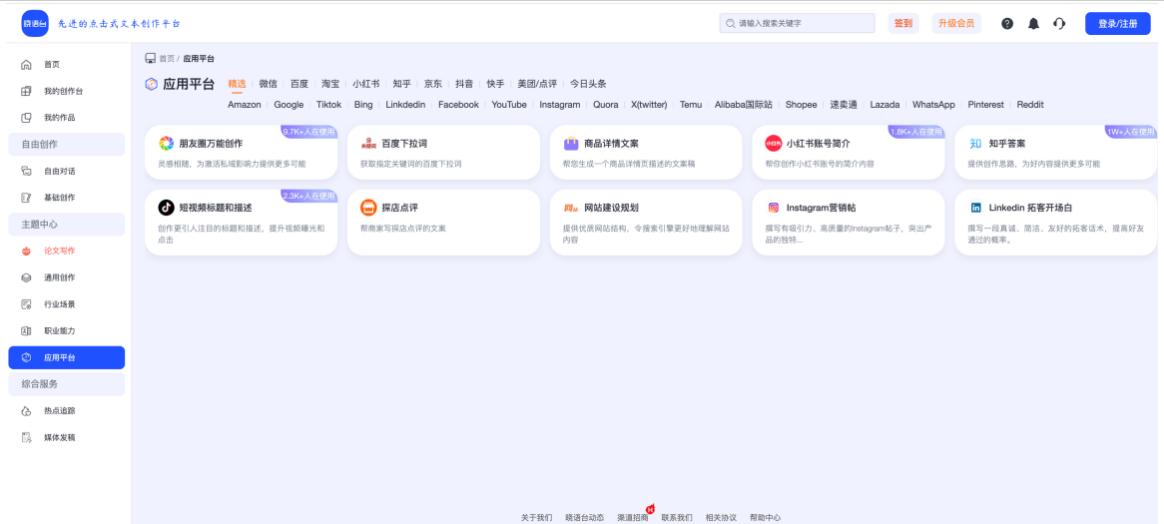Open the 朋友圈万能创作 card title
Viewport: 1164px width, 524px height.
[x=211, y=143]
